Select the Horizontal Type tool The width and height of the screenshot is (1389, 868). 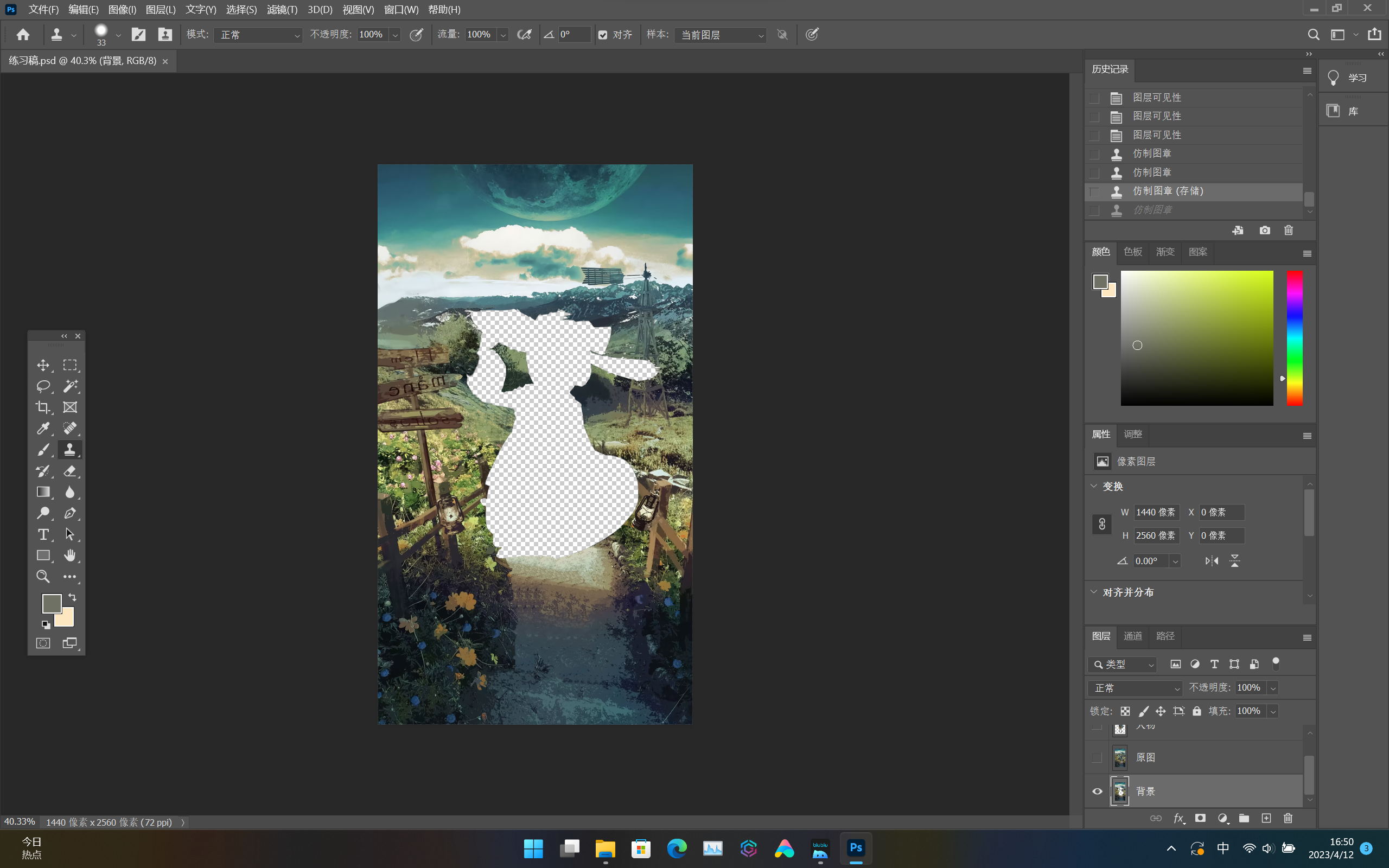(43, 534)
